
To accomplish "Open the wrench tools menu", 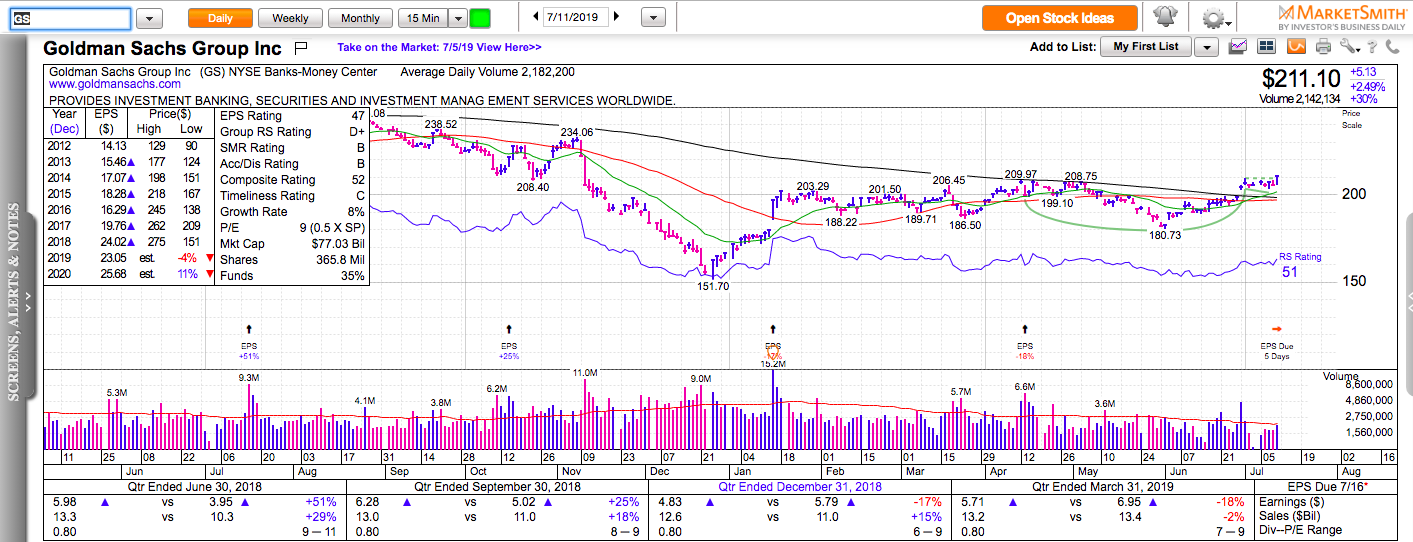I will 1347,46.
